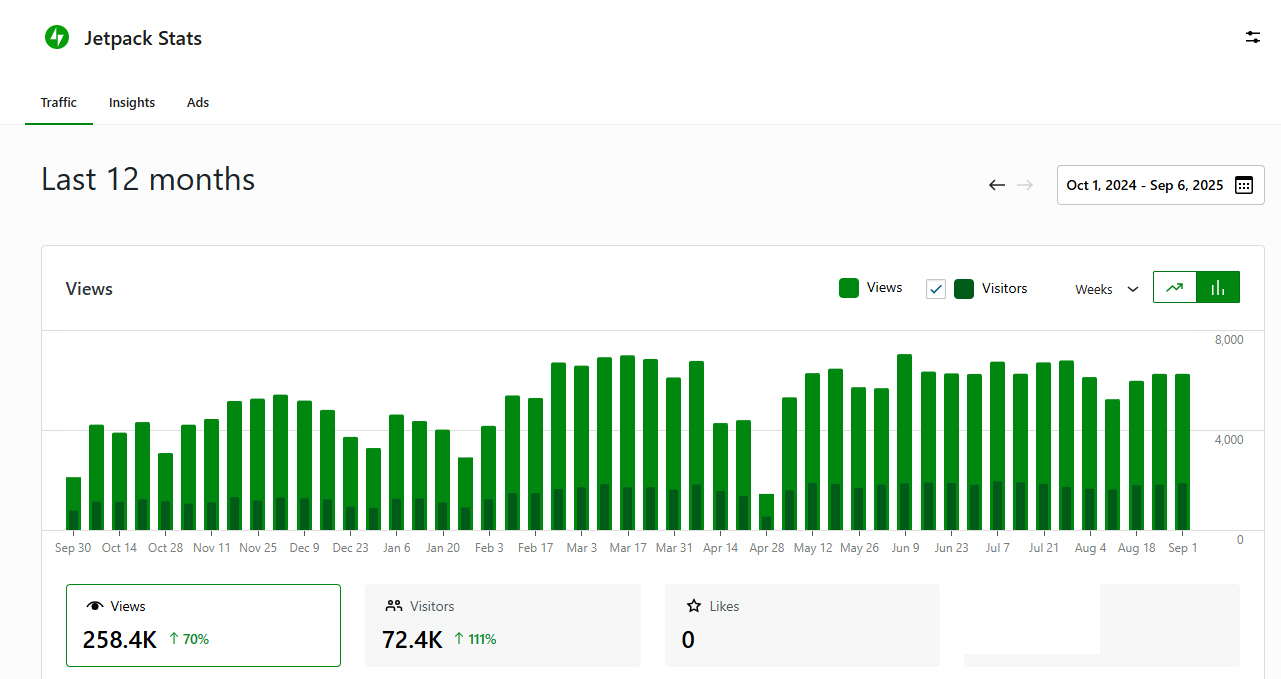Click the eye icon in Views card
The image size is (1281, 679).
(96, 606)
